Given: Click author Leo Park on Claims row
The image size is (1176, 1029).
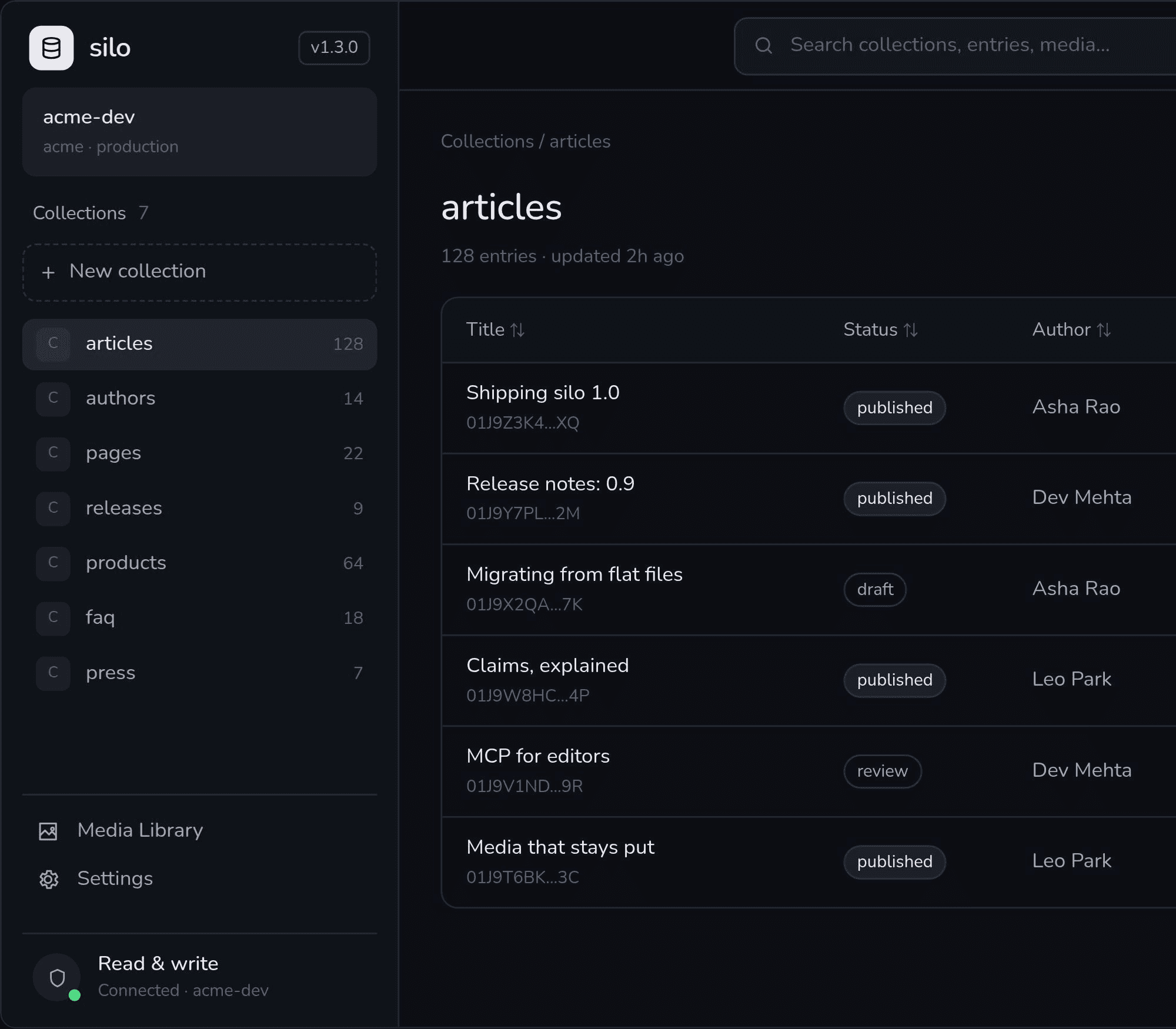Looking at the screenshot, I should 1071,679.
